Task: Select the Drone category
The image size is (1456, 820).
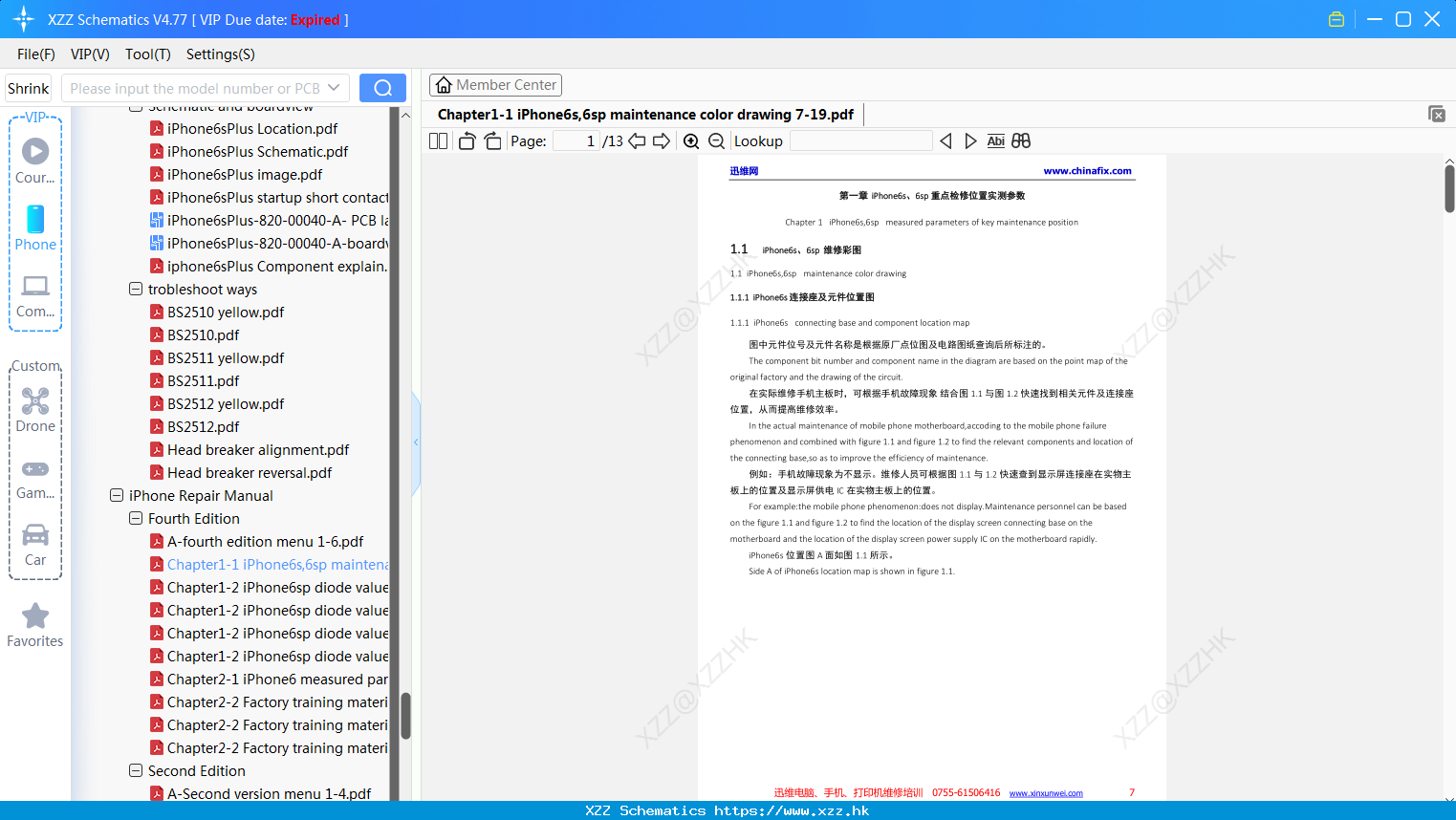Action: coord(35,409)
